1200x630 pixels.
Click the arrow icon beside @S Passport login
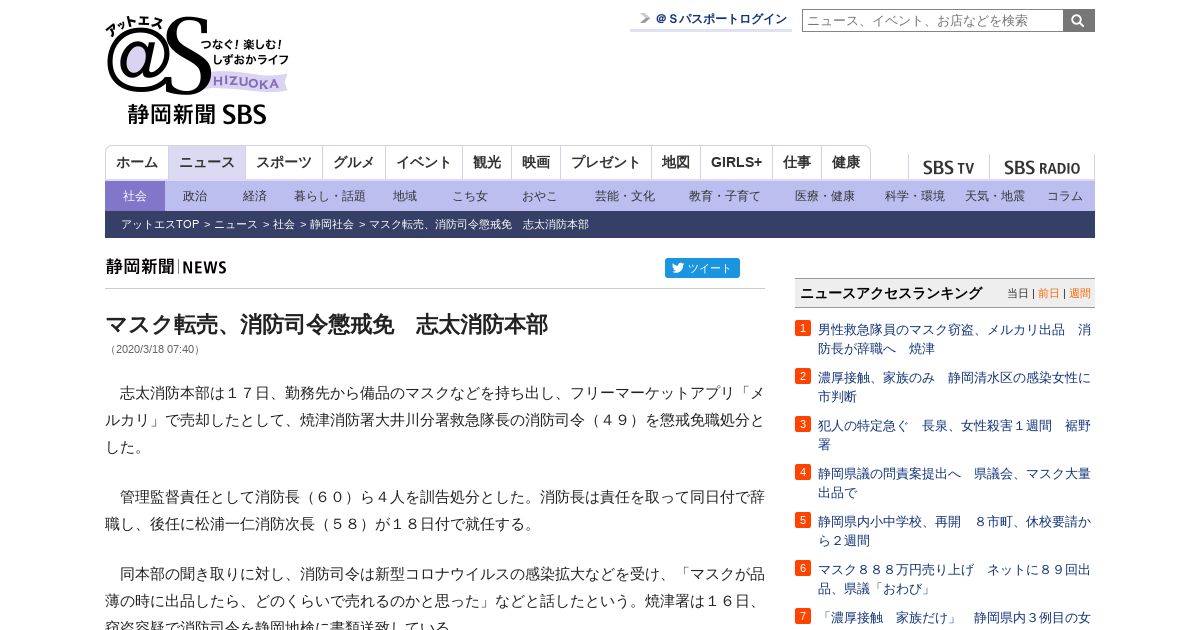pos(645,18)
